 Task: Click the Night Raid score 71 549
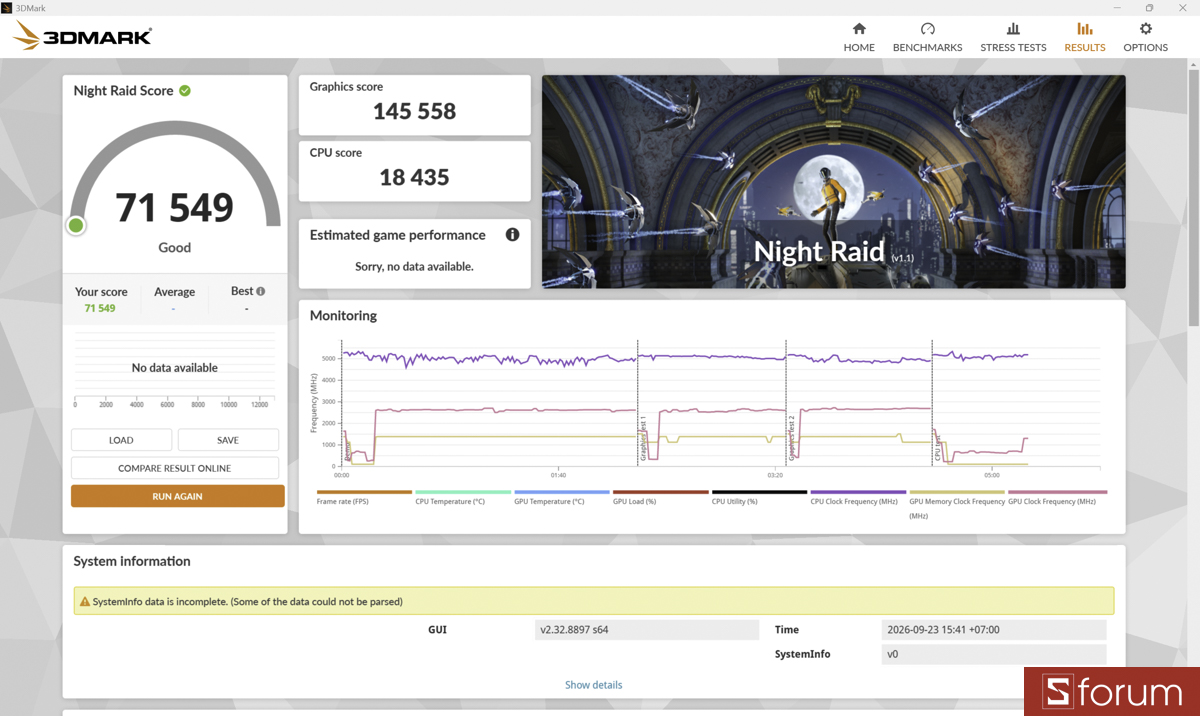pyautogui.click(x=175, y=207)
